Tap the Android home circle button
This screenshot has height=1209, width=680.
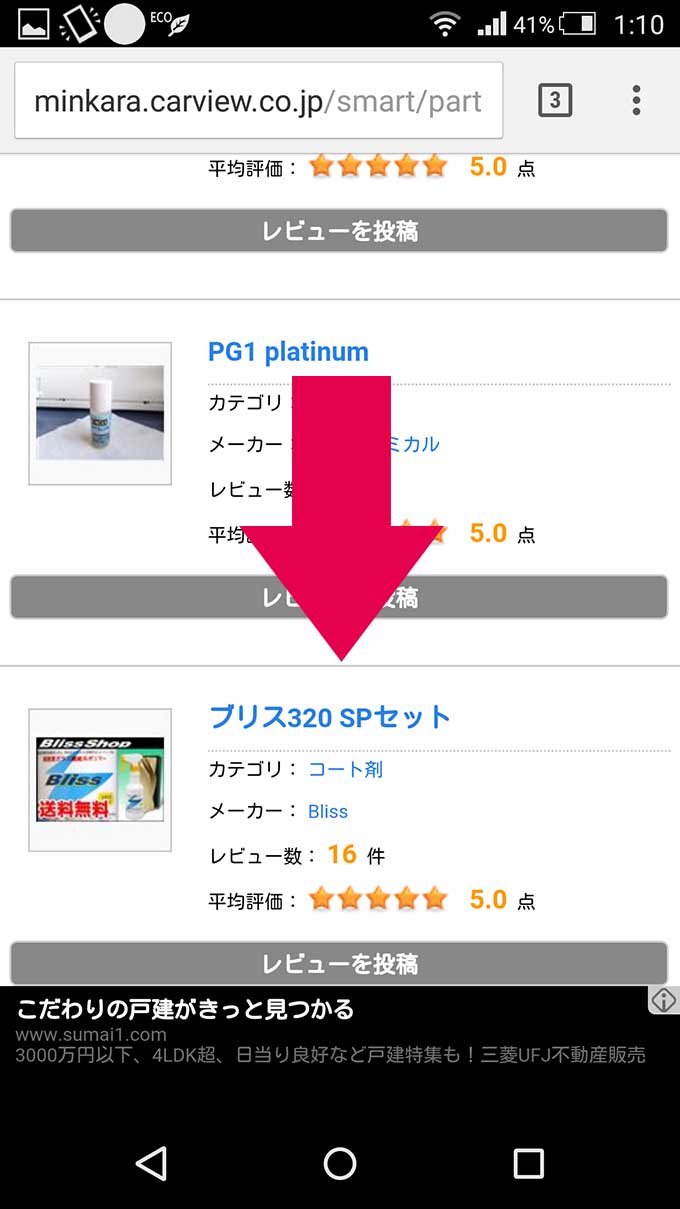pyautogui.click(x=340, y=1163)
